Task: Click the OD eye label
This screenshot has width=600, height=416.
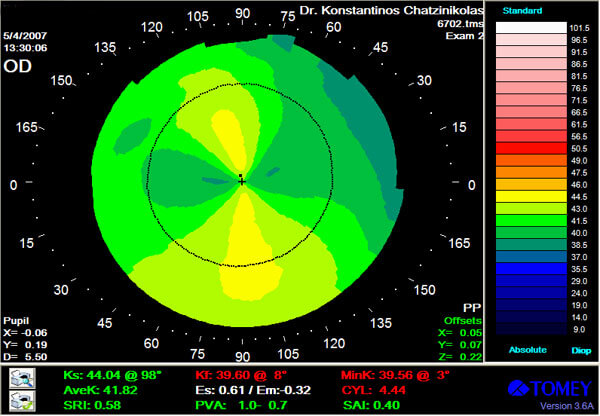Action: click(17, 67)
